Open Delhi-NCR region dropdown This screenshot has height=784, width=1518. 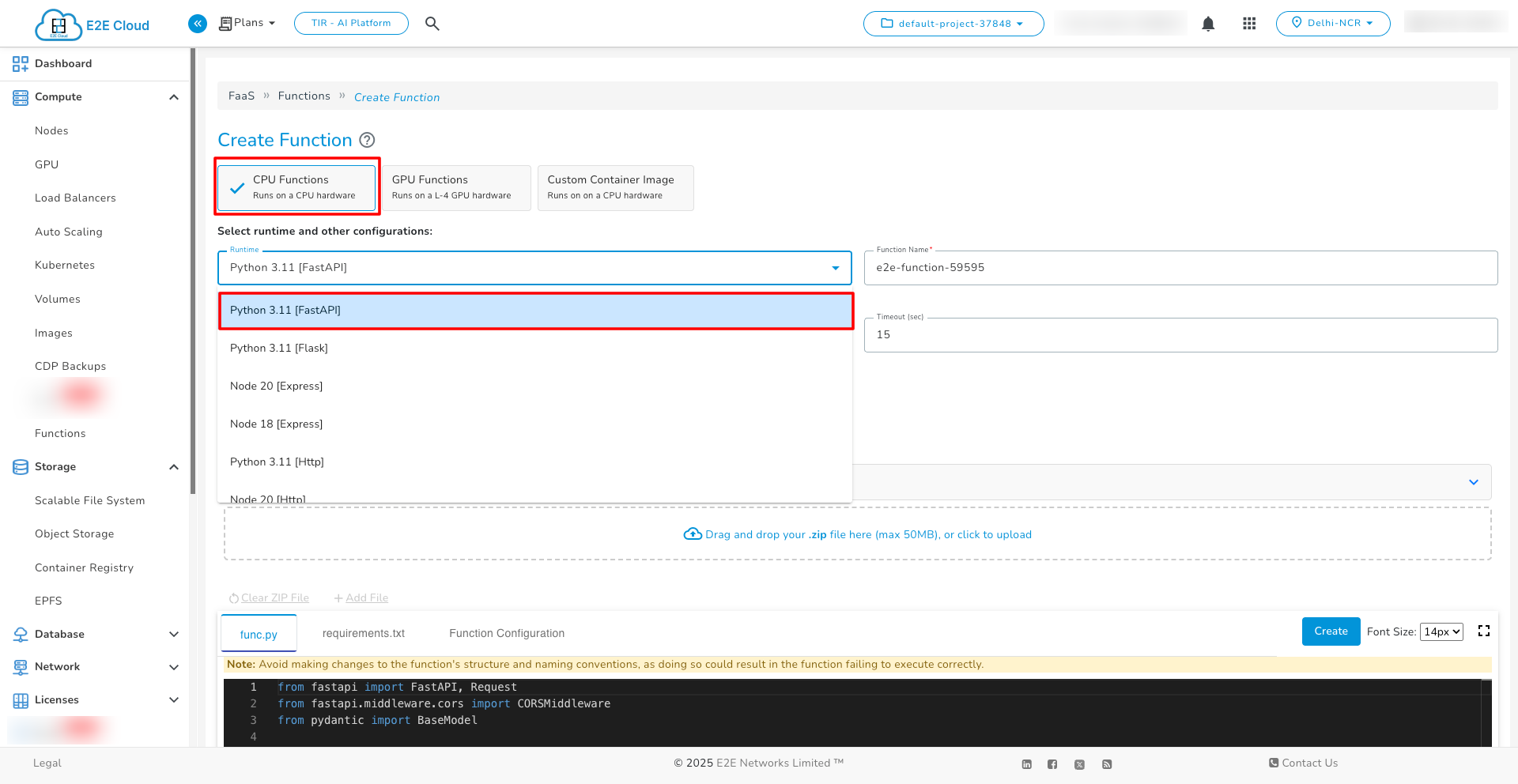[1333, 24]
